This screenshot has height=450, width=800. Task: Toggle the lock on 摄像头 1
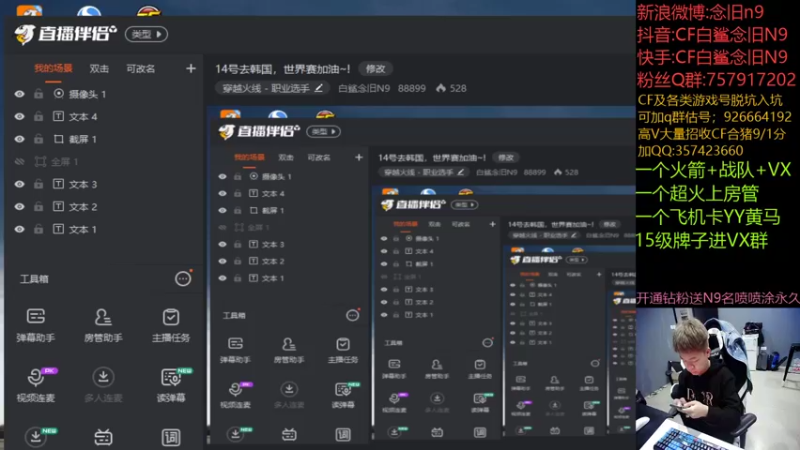pyautogui.click(x=38, y=94)
